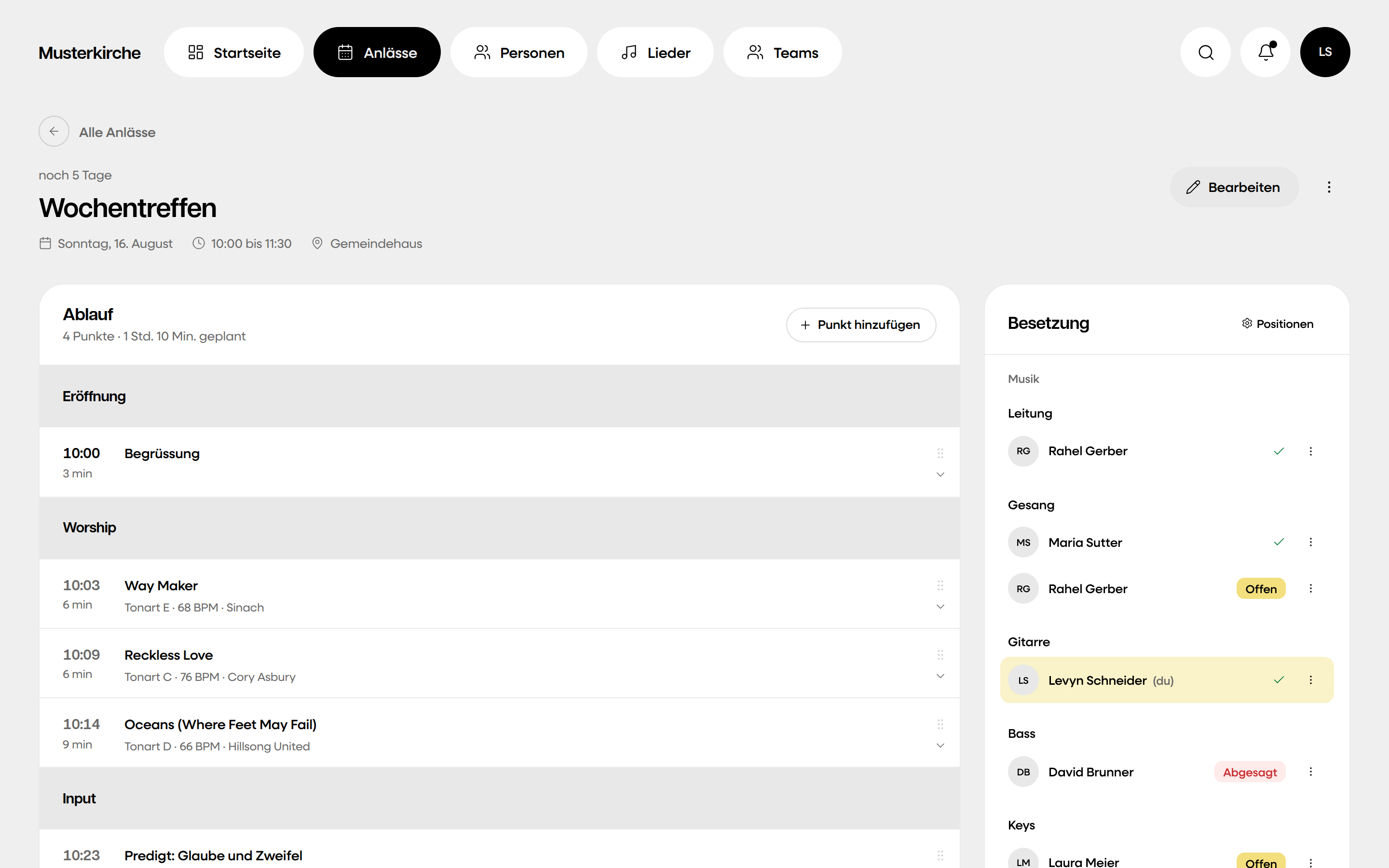This screenshot has width=1389, height=868.
Task: Expand the Reckless Love item
Action: pyautogui.click(x=940, y=676)
